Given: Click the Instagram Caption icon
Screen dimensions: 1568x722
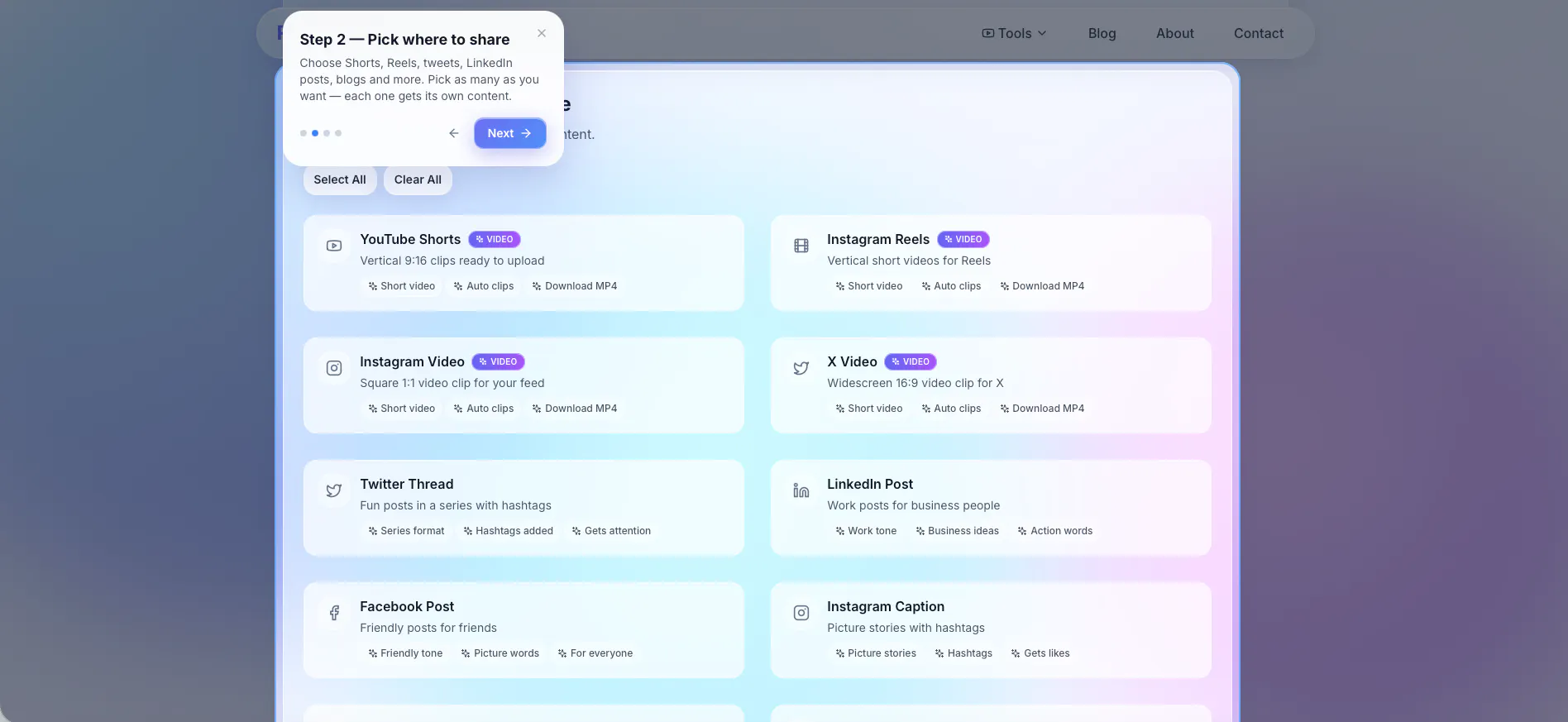Looking at the screenshot, I should (801, 613).
